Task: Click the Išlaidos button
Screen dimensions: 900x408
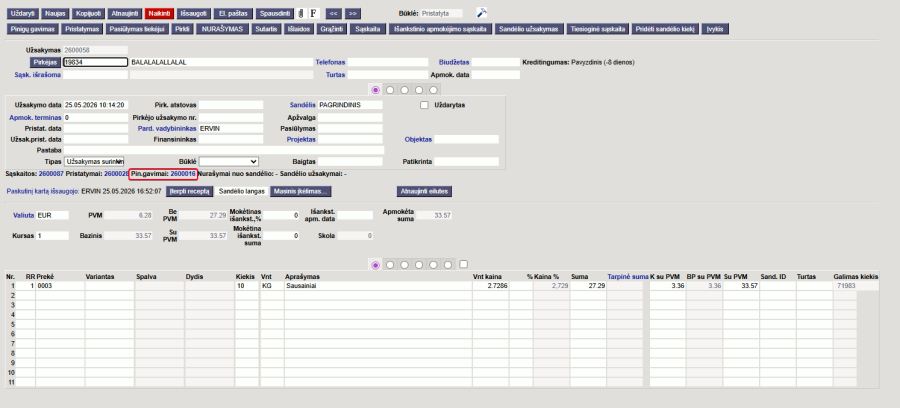Action: click(x=298, y=29)
